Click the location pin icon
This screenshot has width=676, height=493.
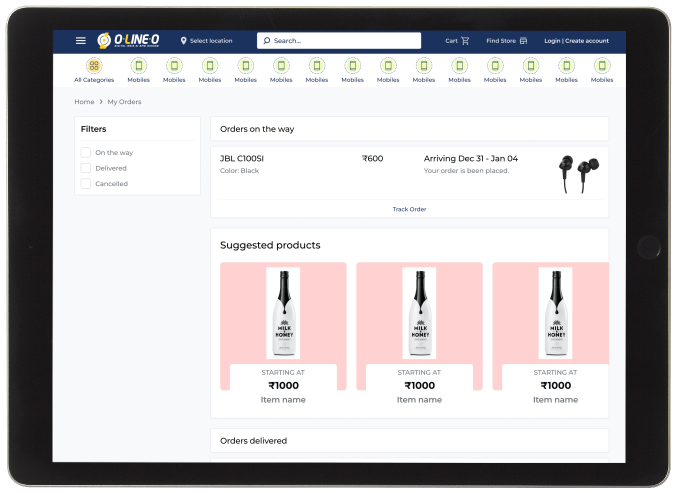[184, 41]
